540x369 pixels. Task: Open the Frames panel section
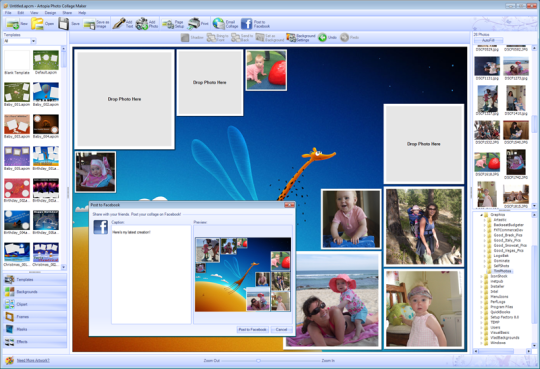pos(35,317)
